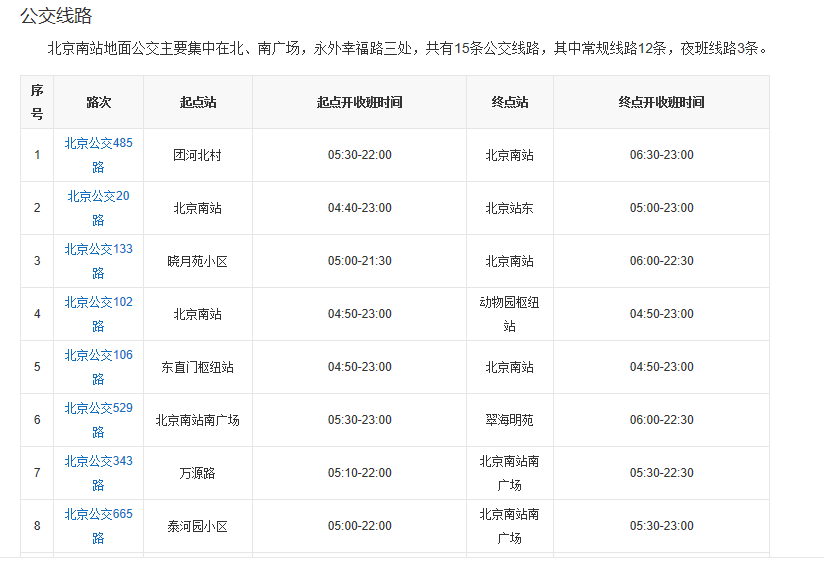Click the intro paragraph about 15条公交线路
Image resolution: width=824 pixels, height=562 pixels.
click(x=408, y=48)
